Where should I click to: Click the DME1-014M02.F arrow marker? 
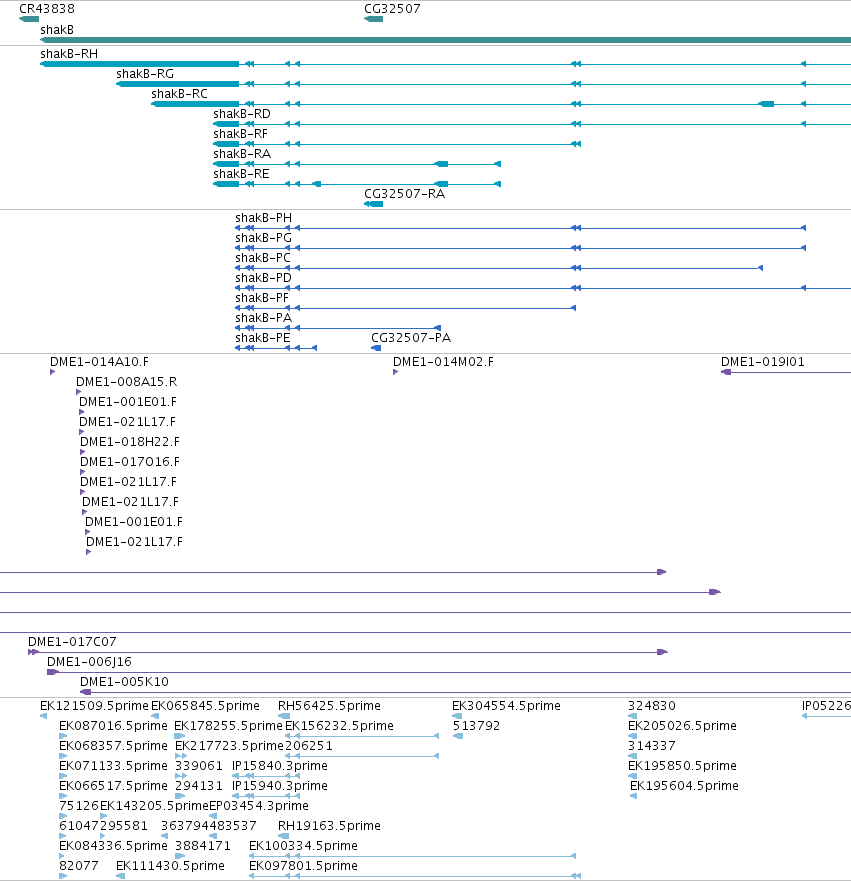click(395, 372)
